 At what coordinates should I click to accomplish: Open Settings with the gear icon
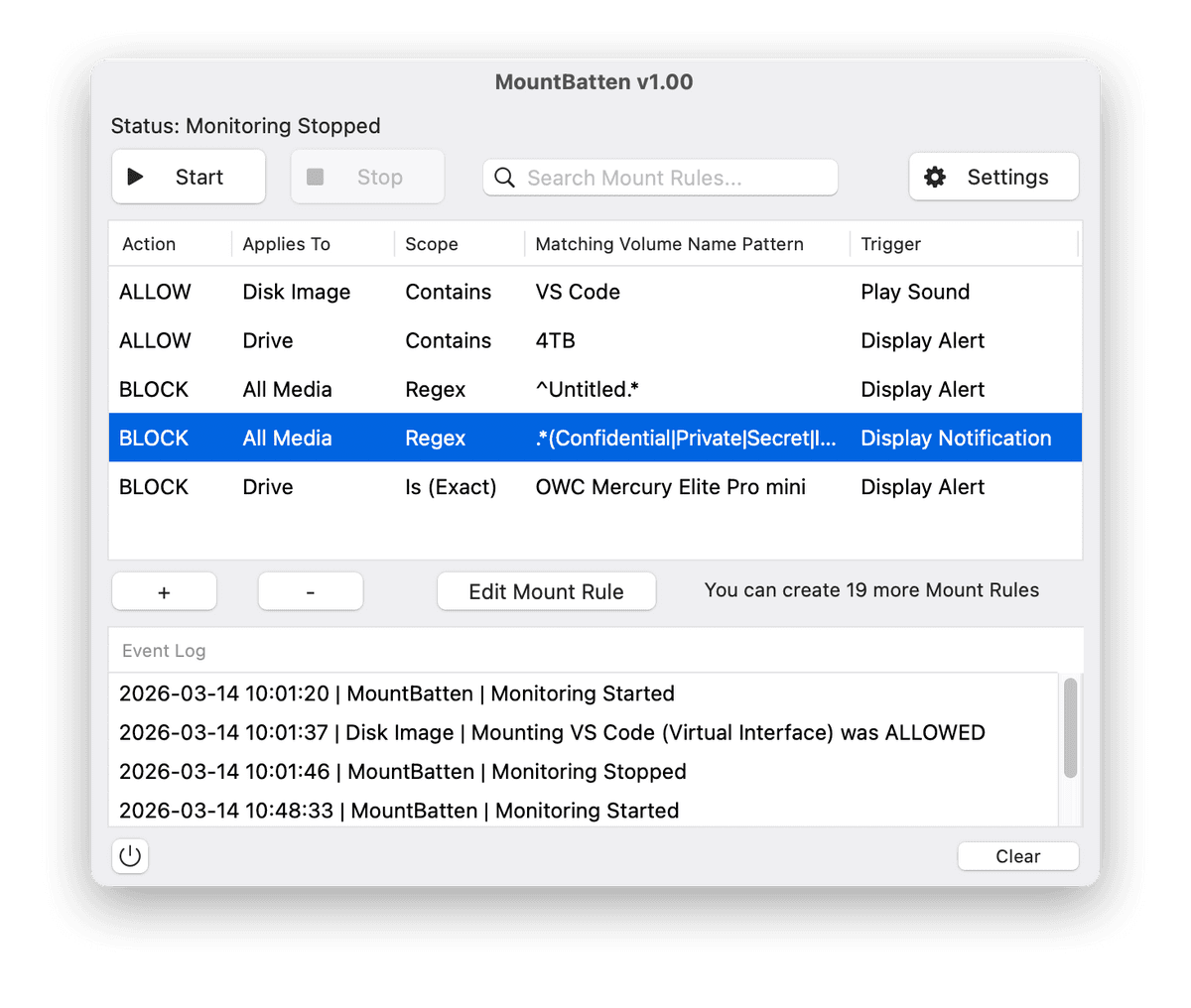coord(992,177)
